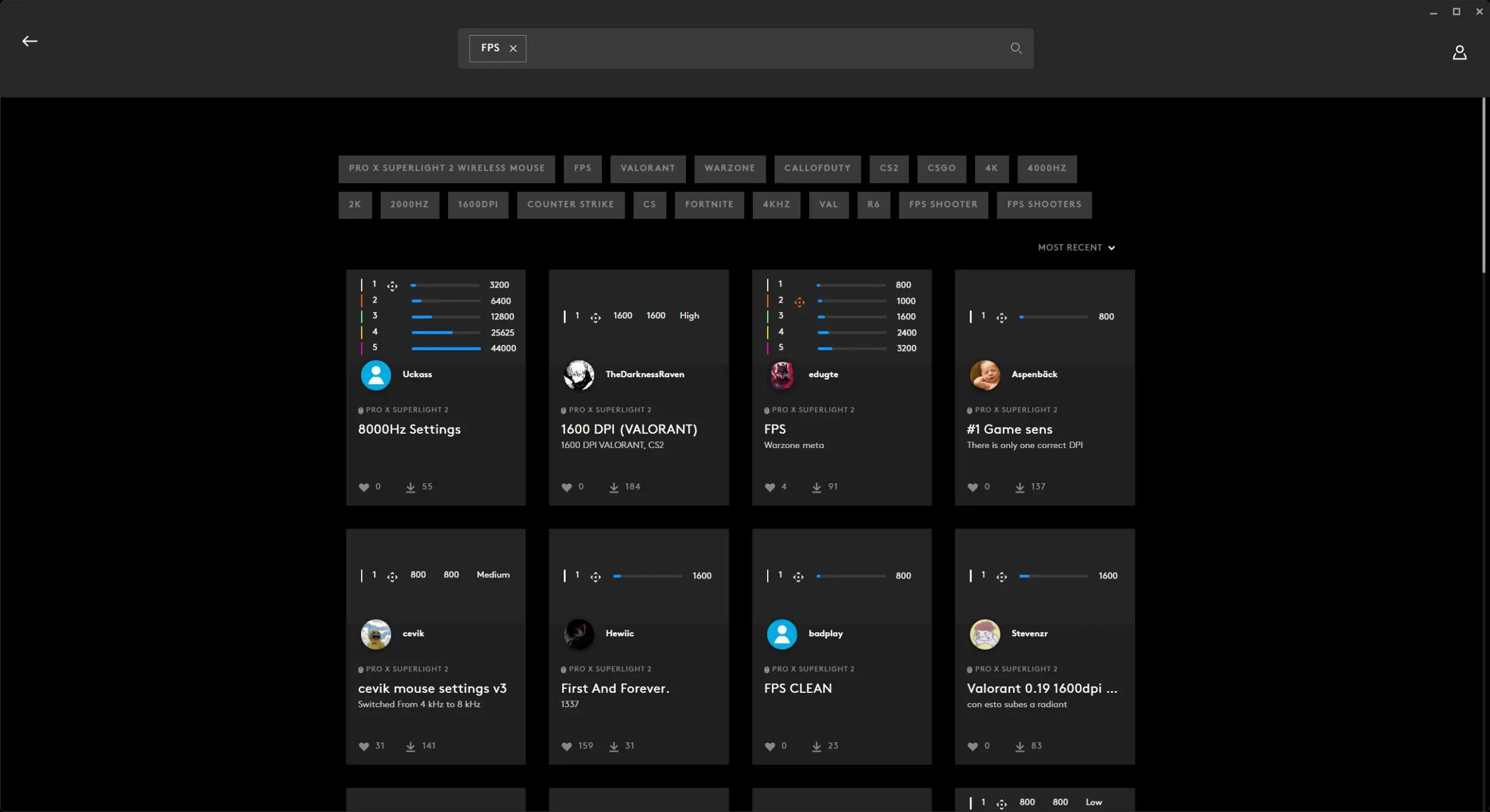Choose the 1600DPI tag filter

pyautogui.click(x=478, y=205)
